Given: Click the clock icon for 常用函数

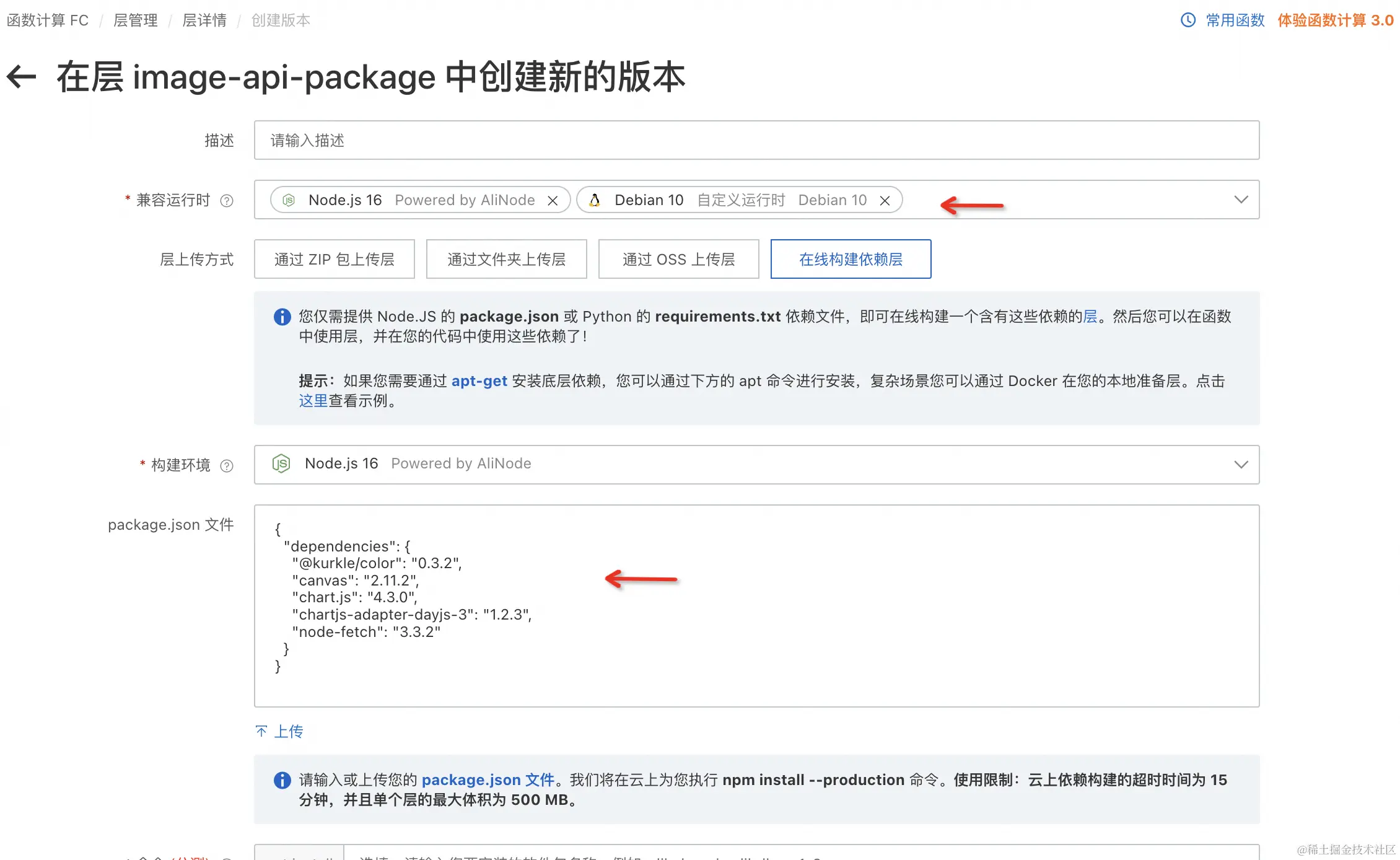Looking at the screenshot, I should click(1188, 20).
